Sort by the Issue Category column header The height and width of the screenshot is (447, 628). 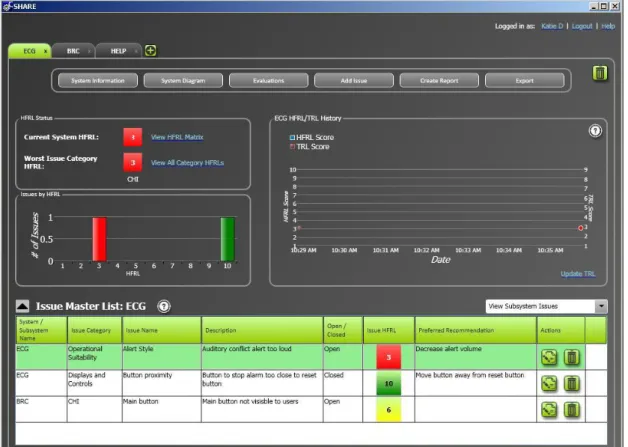point(95,330)
